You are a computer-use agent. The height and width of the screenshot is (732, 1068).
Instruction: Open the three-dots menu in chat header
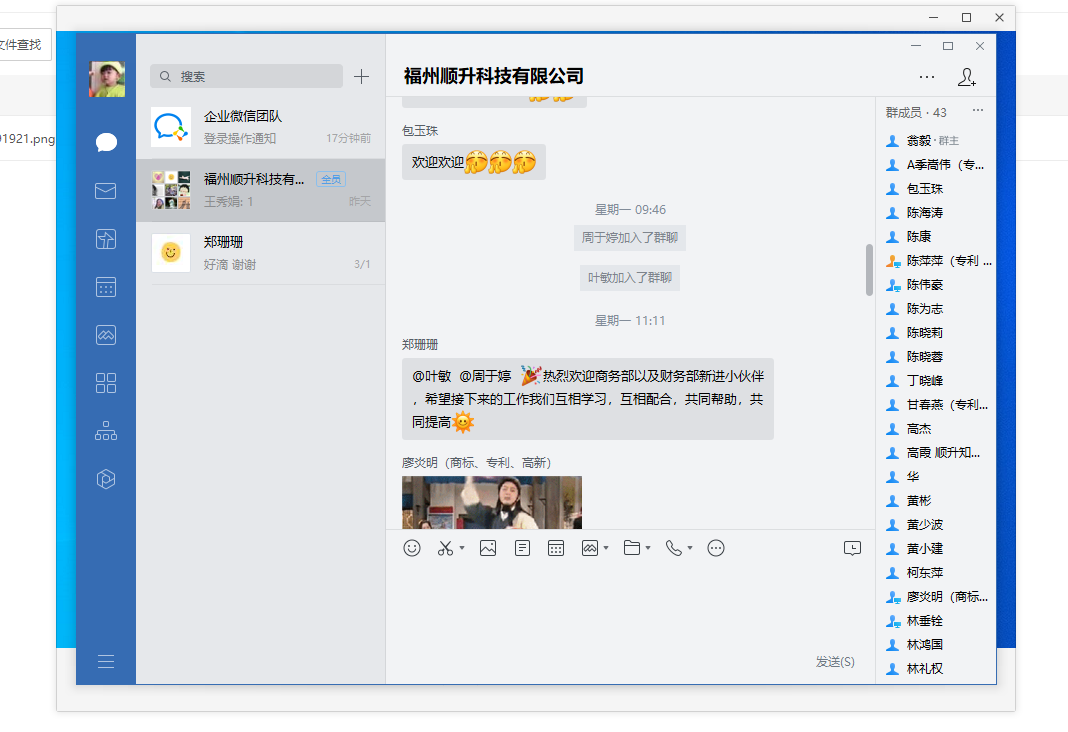tap(927, 77)
